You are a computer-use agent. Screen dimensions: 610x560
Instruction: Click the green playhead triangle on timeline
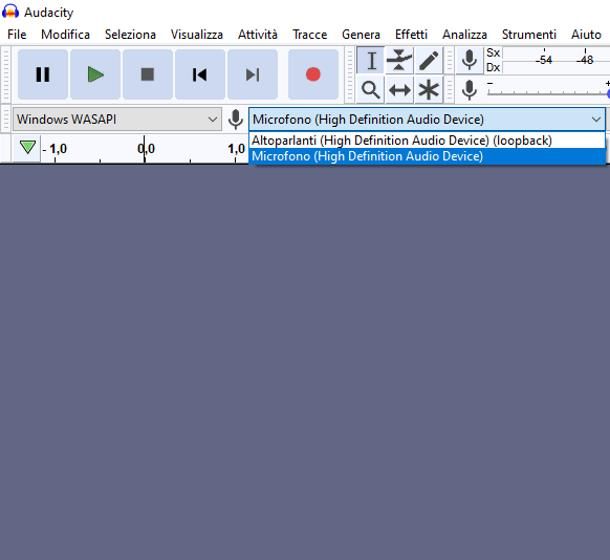pyautogui.click(x=28, y=147)
